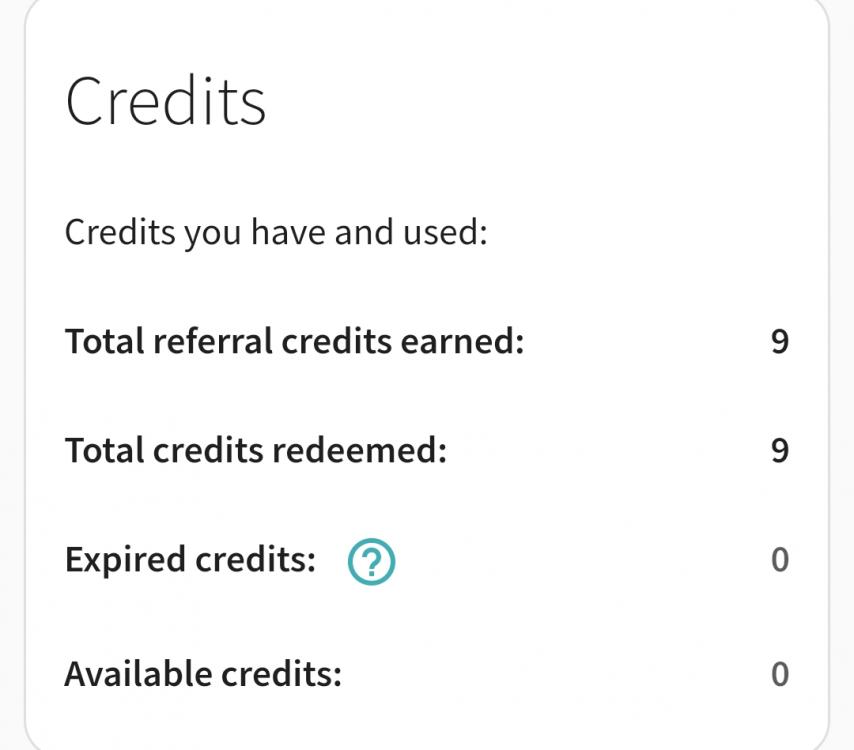This screenshot has height=750, width=854.
Task: Click the expired credits value 0
Action: click(x=780, y=560)
